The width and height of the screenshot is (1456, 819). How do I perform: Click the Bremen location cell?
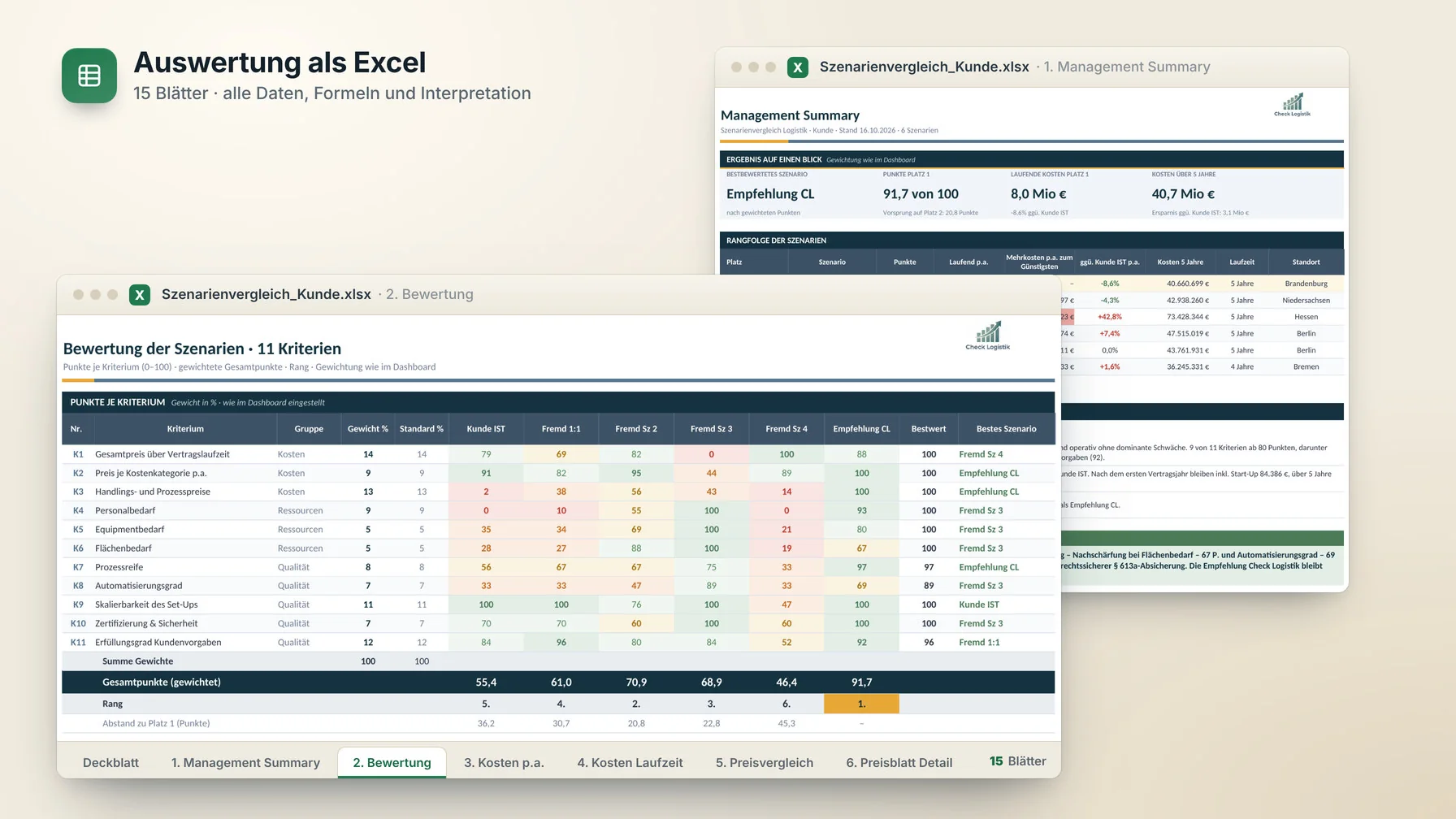click(x=1306, y=367)
